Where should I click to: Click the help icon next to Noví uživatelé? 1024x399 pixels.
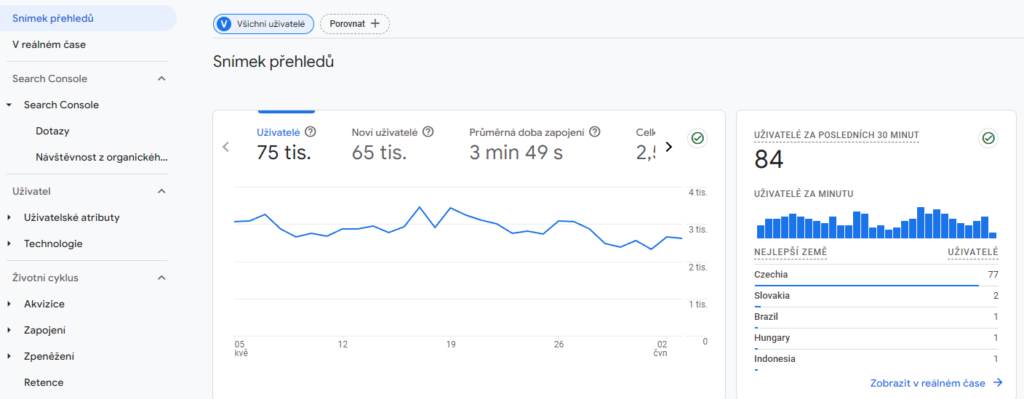[x=428, y=132]
